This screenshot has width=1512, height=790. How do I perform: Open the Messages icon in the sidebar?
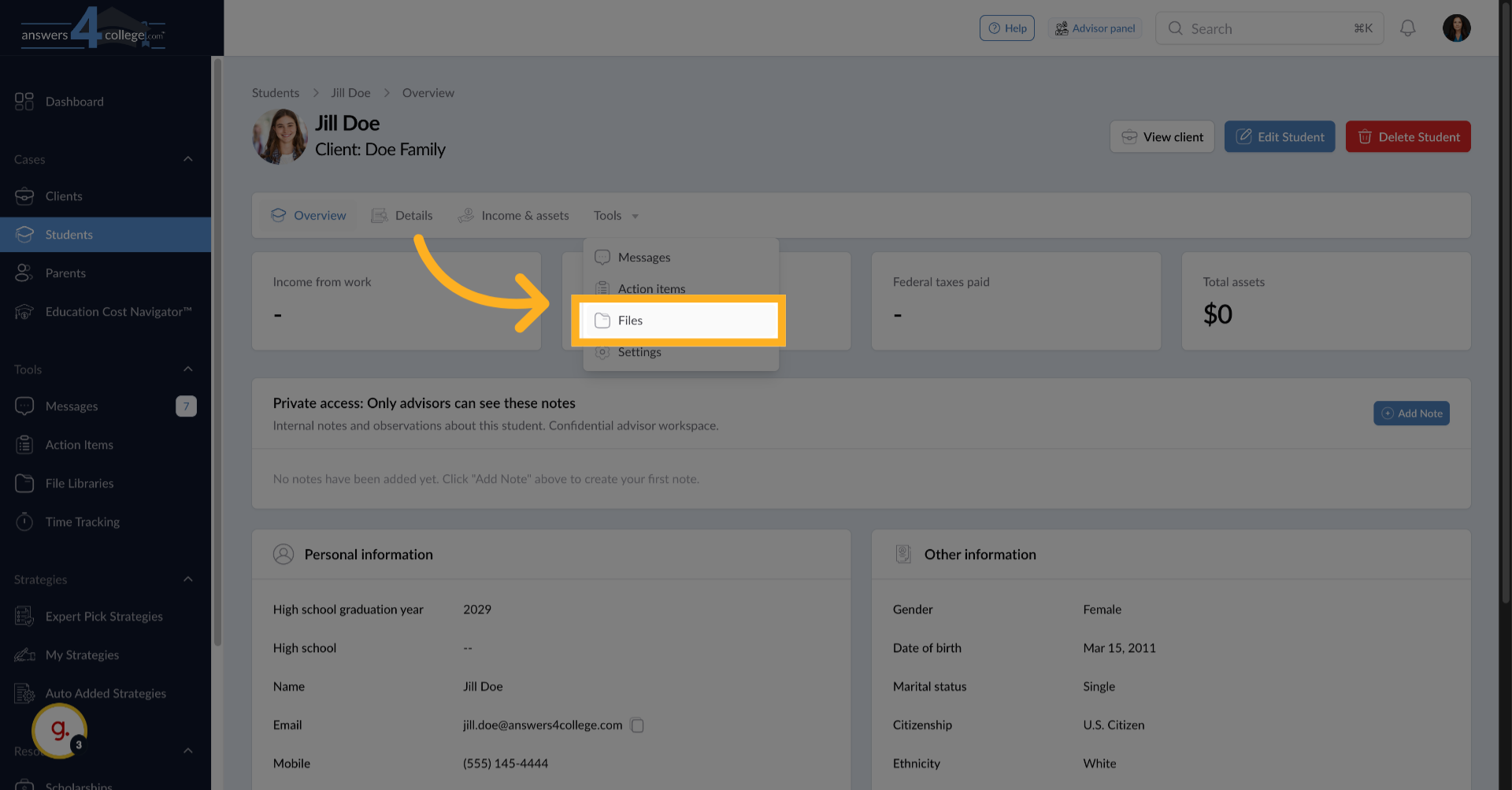tap(24, 406)
